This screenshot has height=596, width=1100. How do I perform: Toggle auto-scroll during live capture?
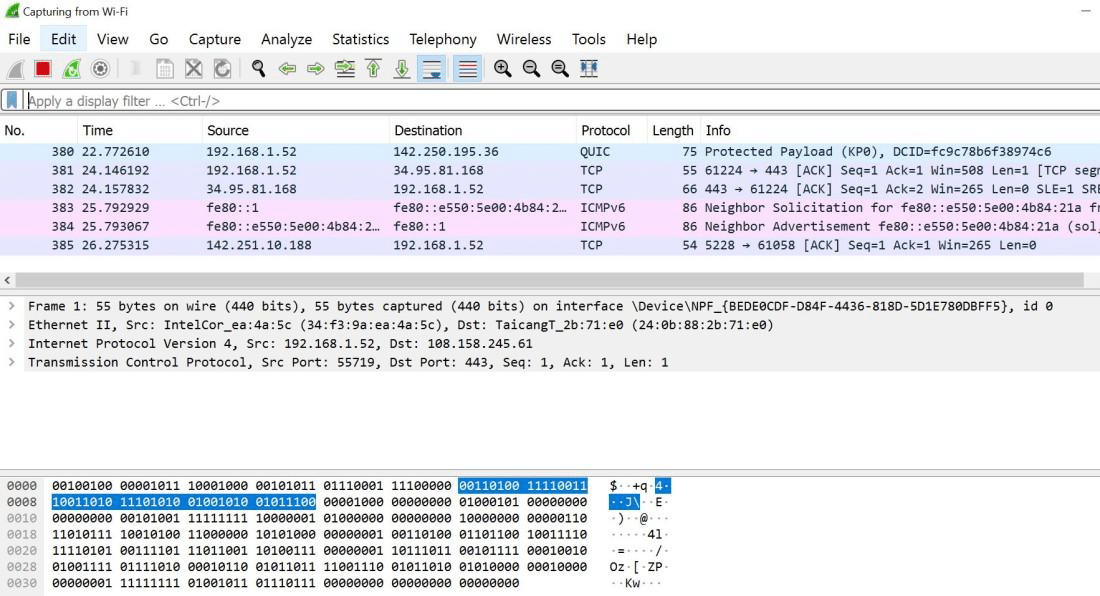432,69
